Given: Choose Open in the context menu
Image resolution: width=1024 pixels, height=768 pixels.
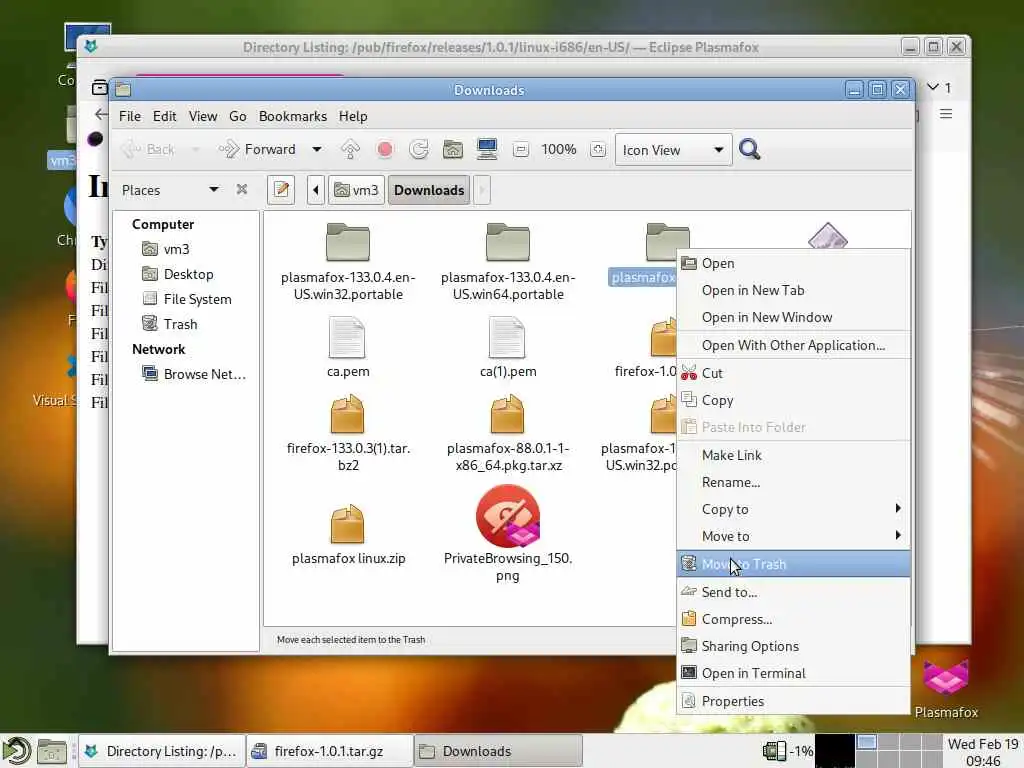Looking at the screenshot, I should point(793,263).
